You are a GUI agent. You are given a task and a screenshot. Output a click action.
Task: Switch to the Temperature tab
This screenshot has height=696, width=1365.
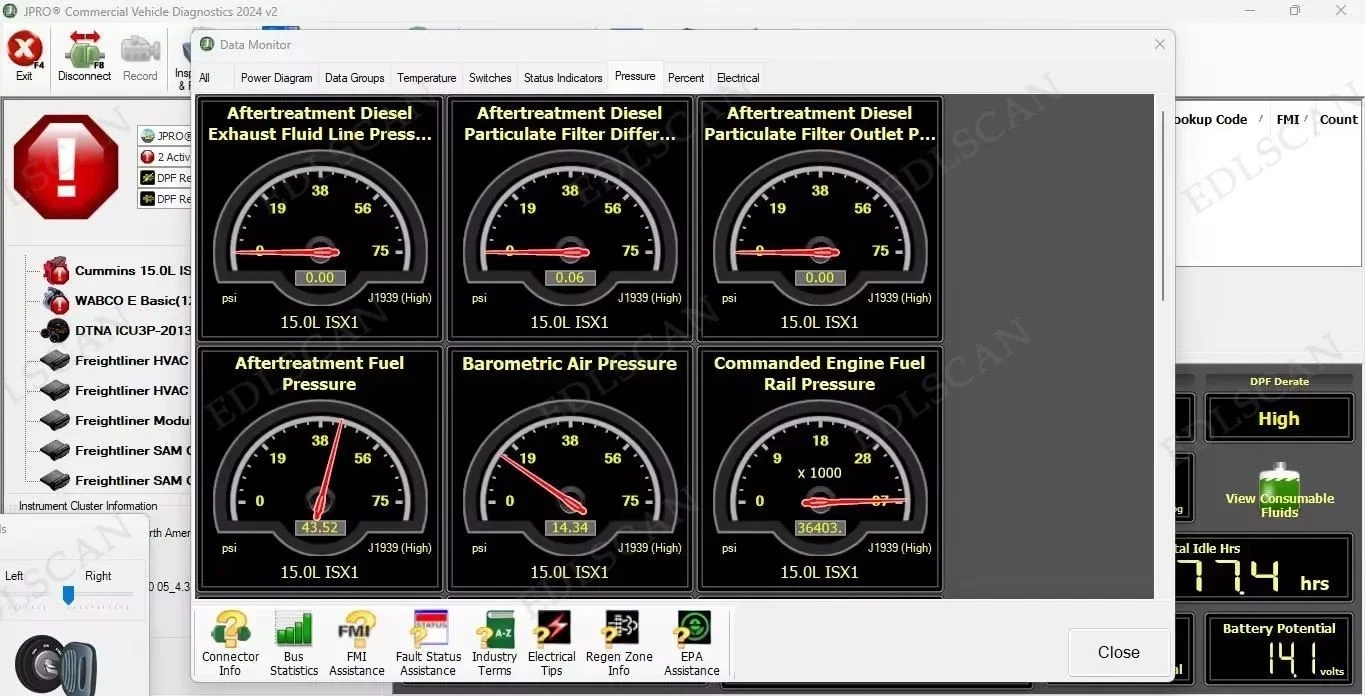426,77
